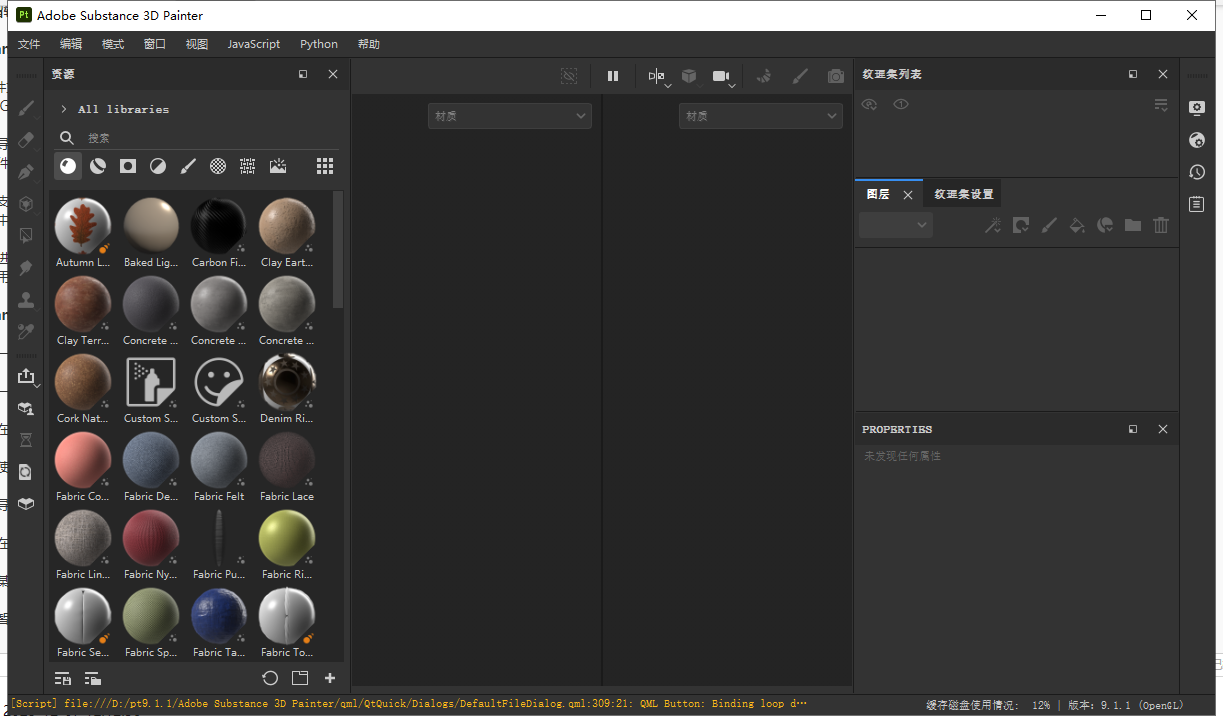Open Shader settings globe icon
Viewport: 1223px width, 723px height.
(1197, 140)
